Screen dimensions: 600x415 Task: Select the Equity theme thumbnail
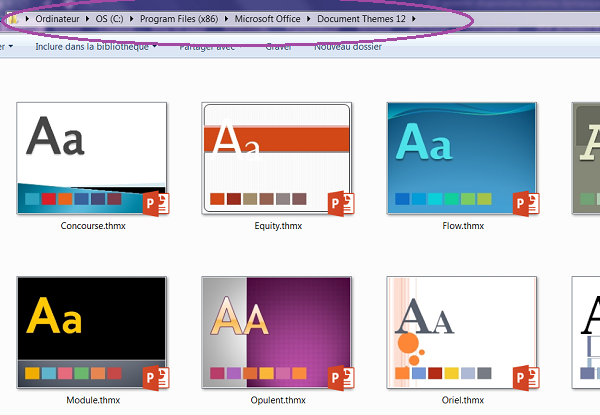(277, 158)
